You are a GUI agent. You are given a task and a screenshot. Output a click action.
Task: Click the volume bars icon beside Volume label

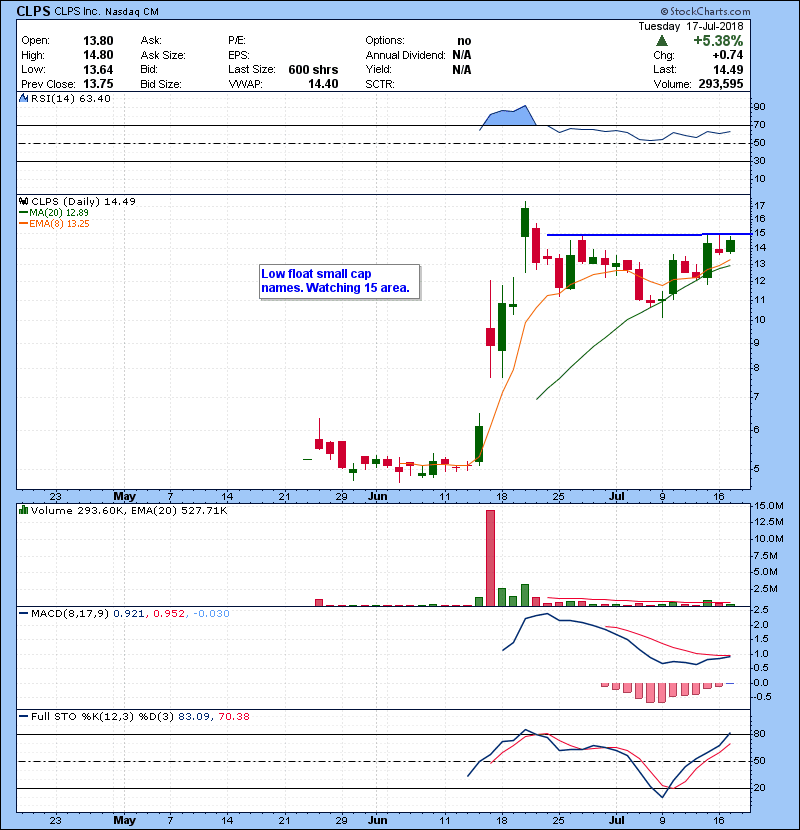click(x=23, y=510)
